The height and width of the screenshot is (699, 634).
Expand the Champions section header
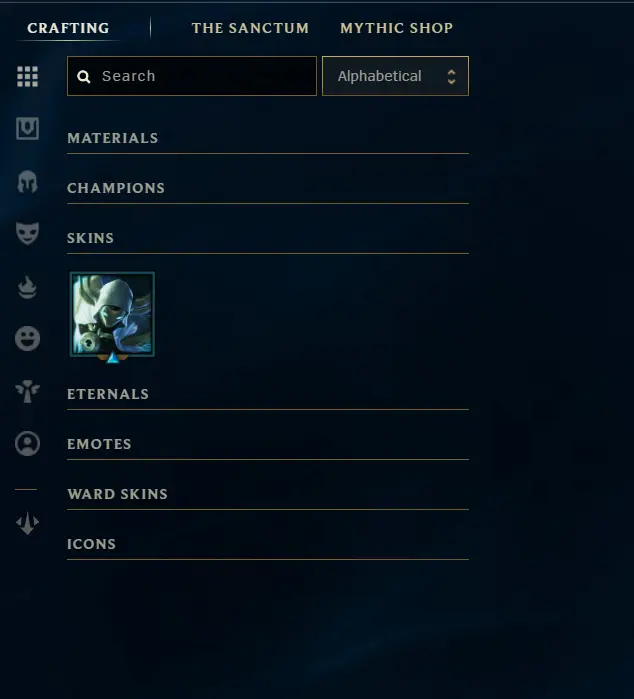click(268, 188)
